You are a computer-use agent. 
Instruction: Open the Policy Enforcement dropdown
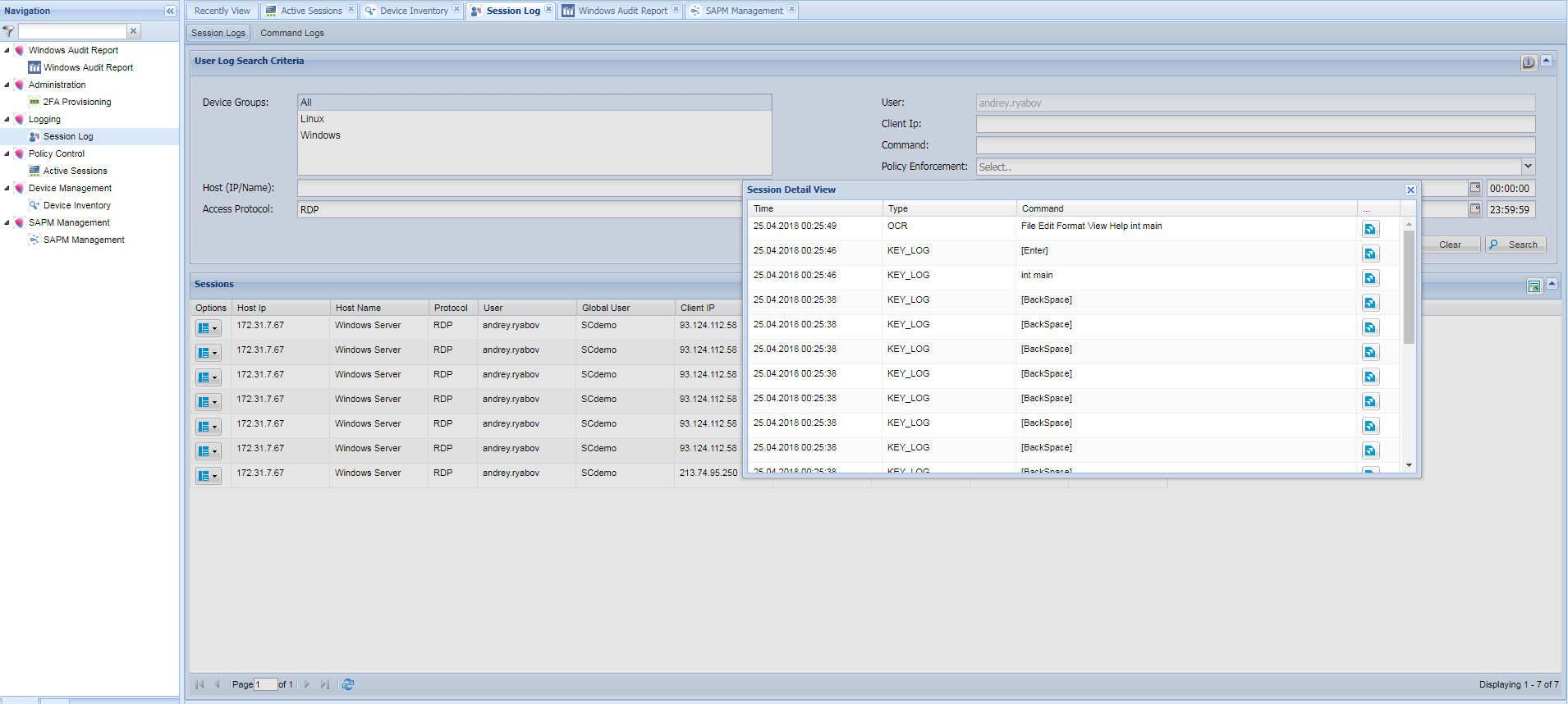point(1528,167)
